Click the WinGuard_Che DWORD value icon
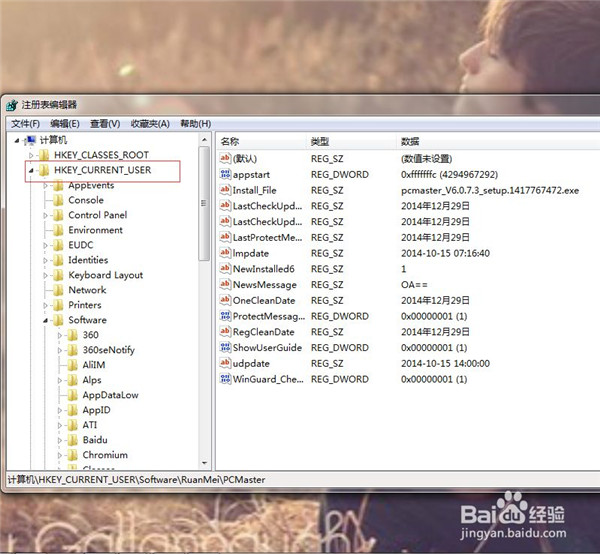 [x=225, y=379]
